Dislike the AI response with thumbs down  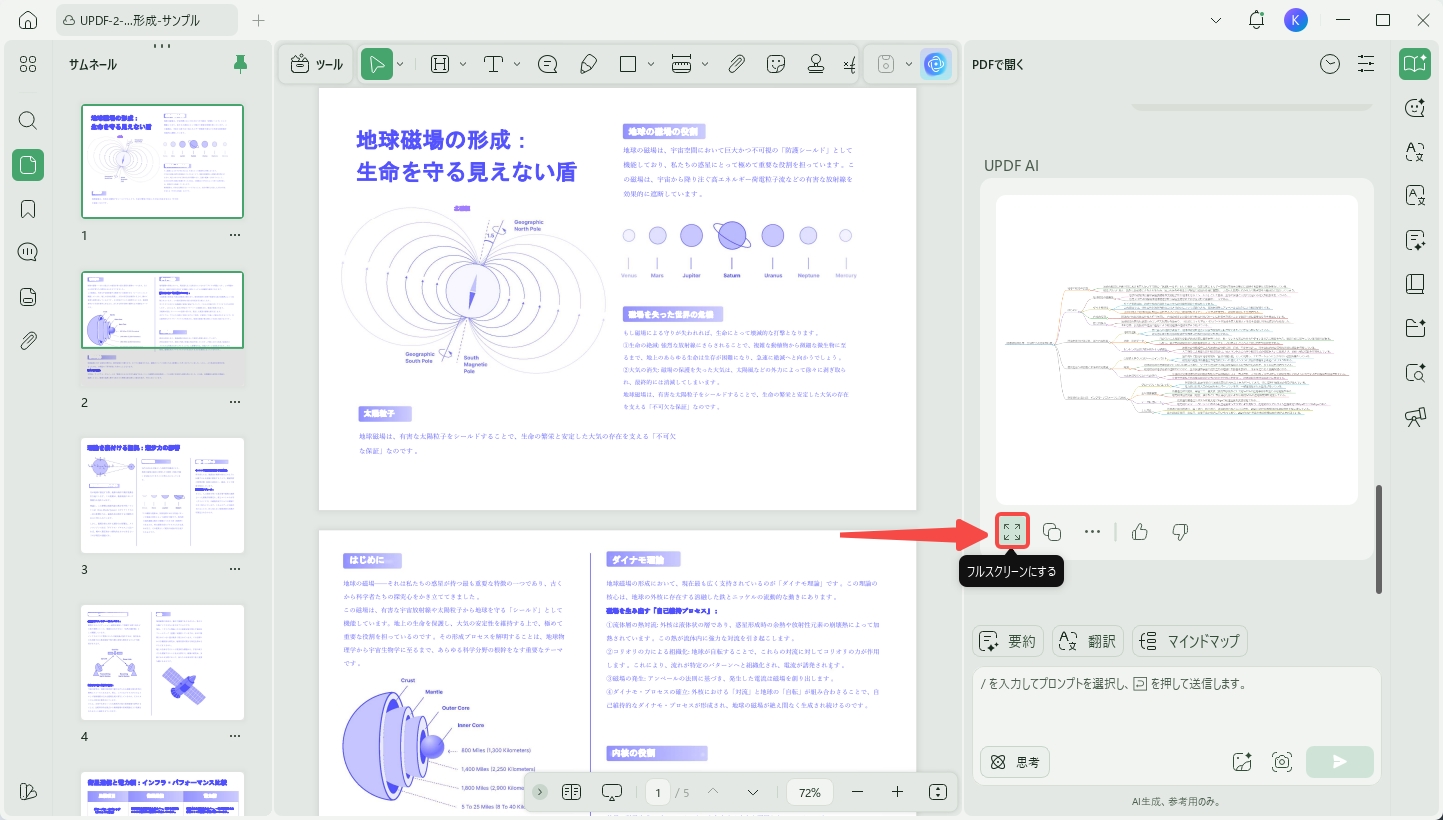point(1179,532)
